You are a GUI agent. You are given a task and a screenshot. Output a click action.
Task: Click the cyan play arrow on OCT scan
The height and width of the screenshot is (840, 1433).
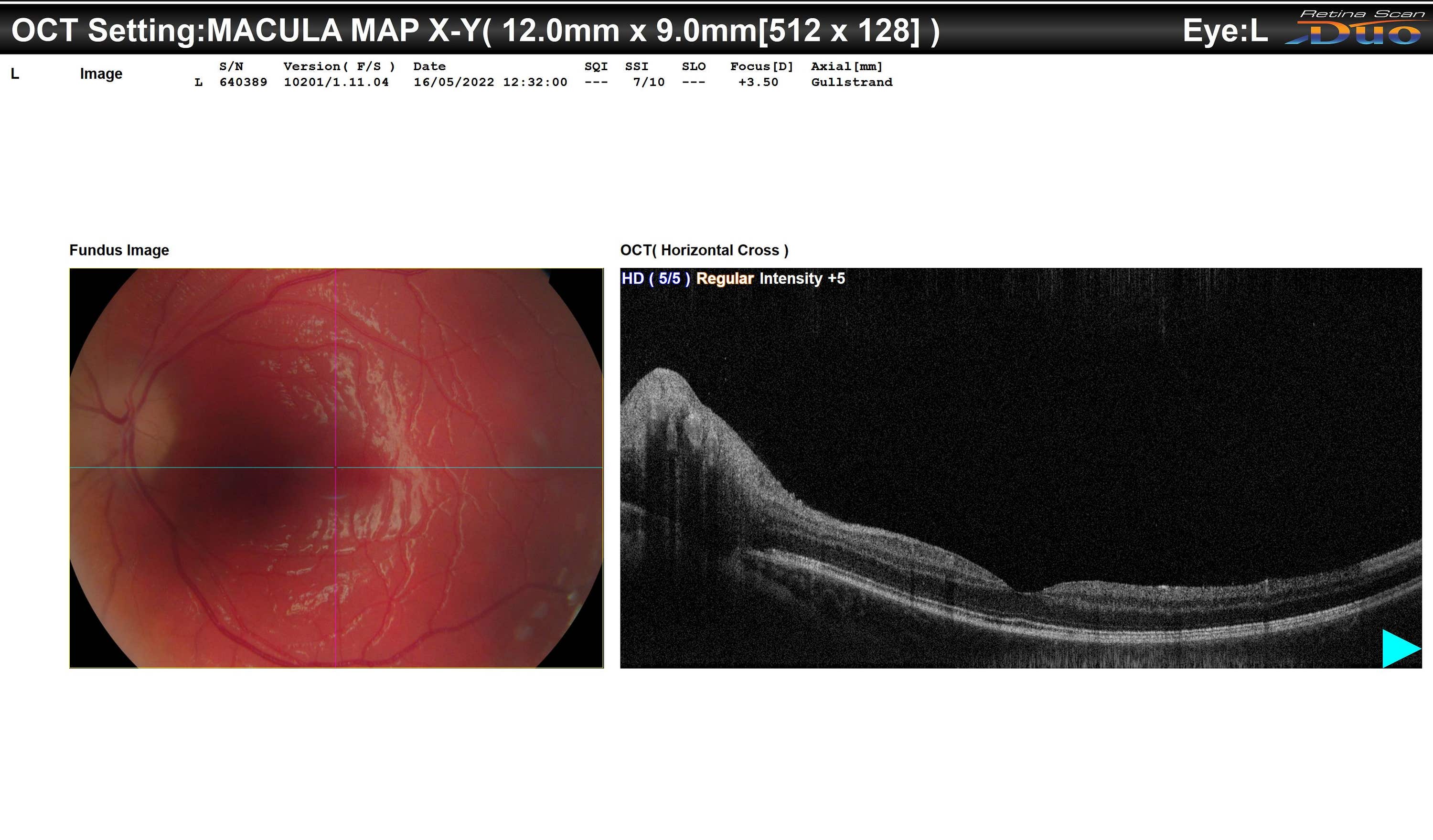pyautogui.click(x=1401, y=648)
